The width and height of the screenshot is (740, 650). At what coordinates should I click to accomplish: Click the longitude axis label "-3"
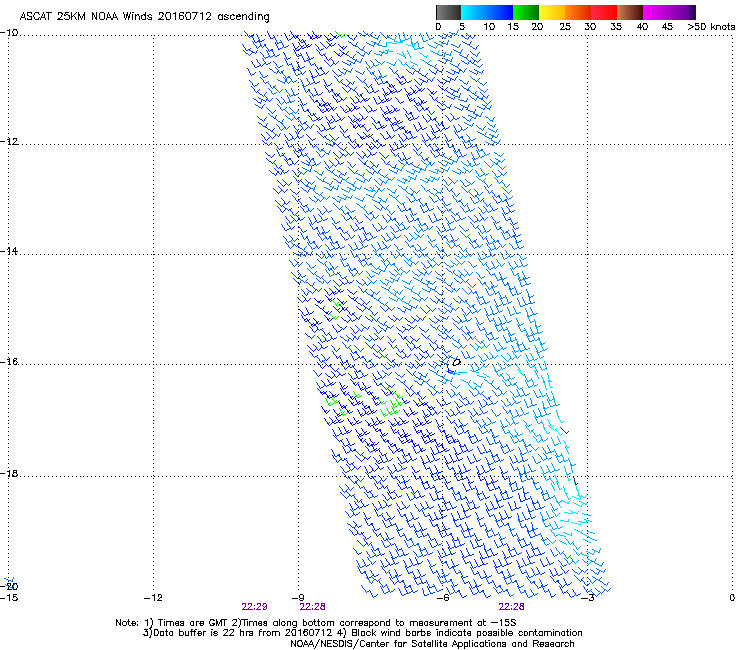(x=588, y=598)
